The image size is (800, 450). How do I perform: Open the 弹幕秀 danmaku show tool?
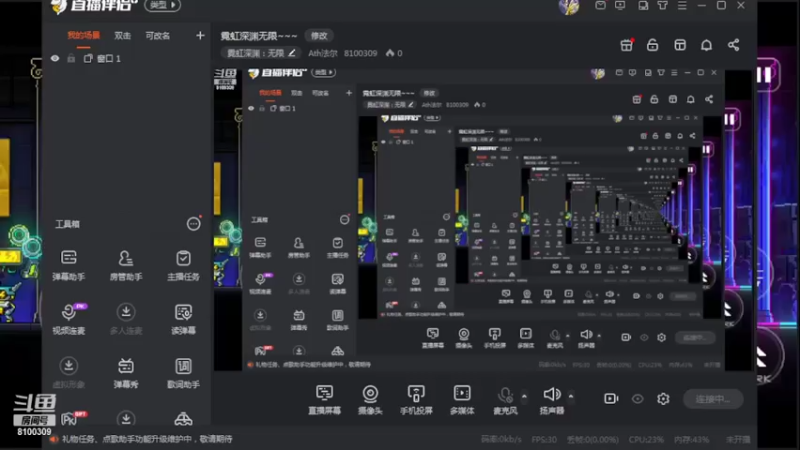coord(126,373)
